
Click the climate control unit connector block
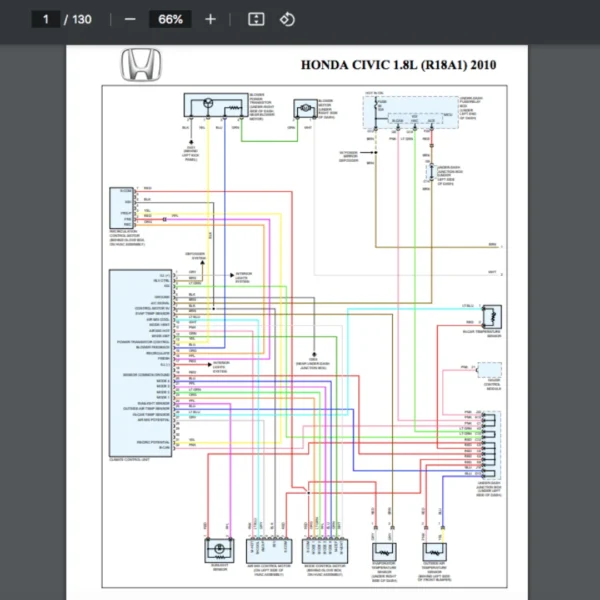pyautogui.click(x=140, y=361)
